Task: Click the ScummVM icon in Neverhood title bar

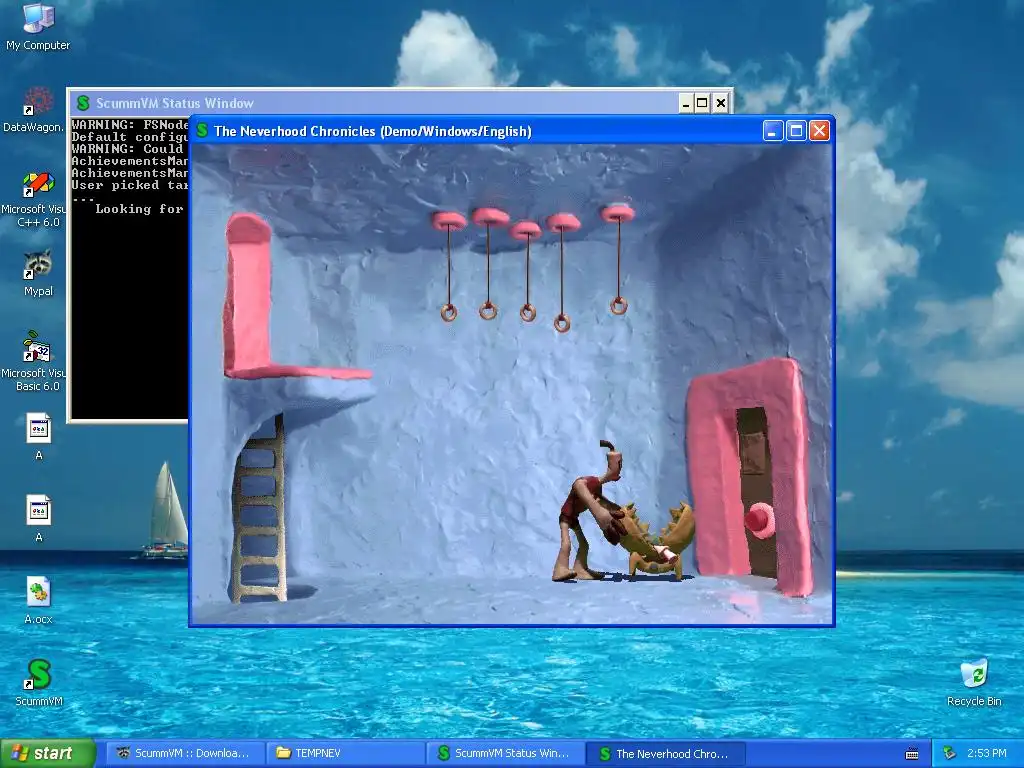Action: (202, 131)
